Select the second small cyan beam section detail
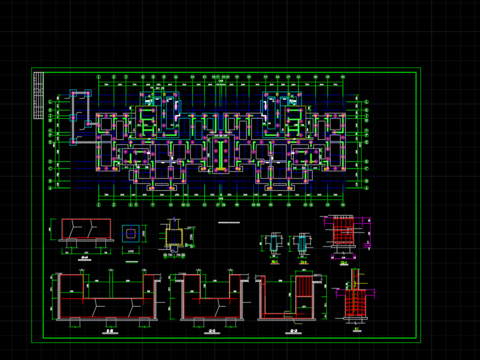Viewport: 480px width, 360px height. [x=302, y=243]
